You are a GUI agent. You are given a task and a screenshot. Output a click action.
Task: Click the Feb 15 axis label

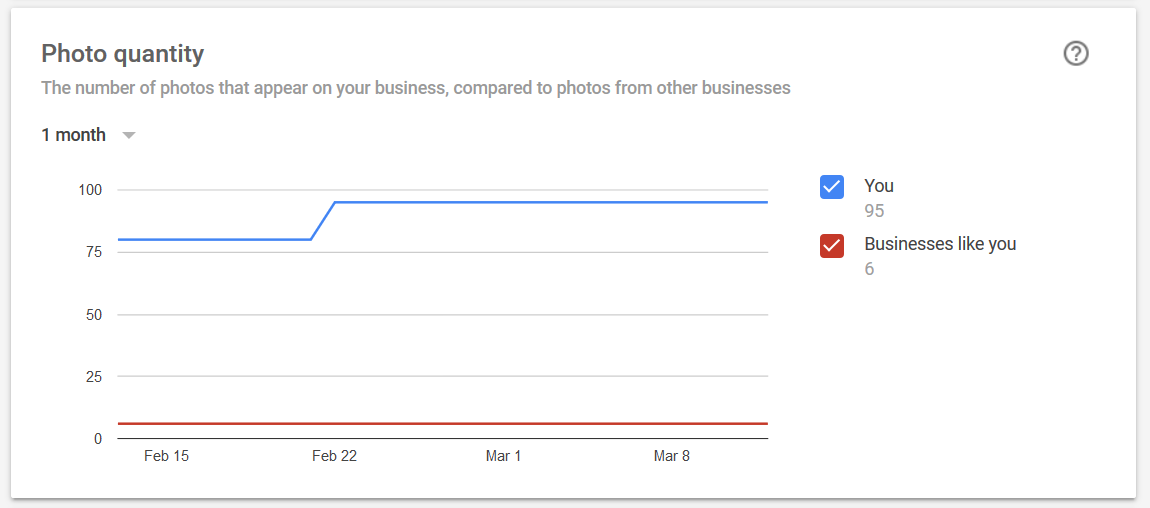[x=166, y=456]
